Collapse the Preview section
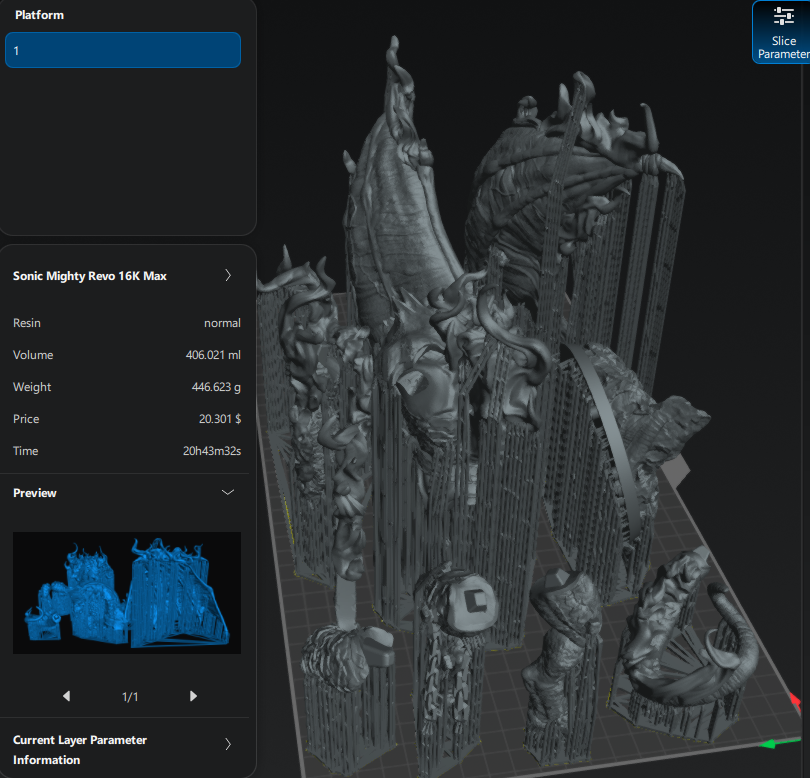The image size is (810, 778). (x=228, y=492)
